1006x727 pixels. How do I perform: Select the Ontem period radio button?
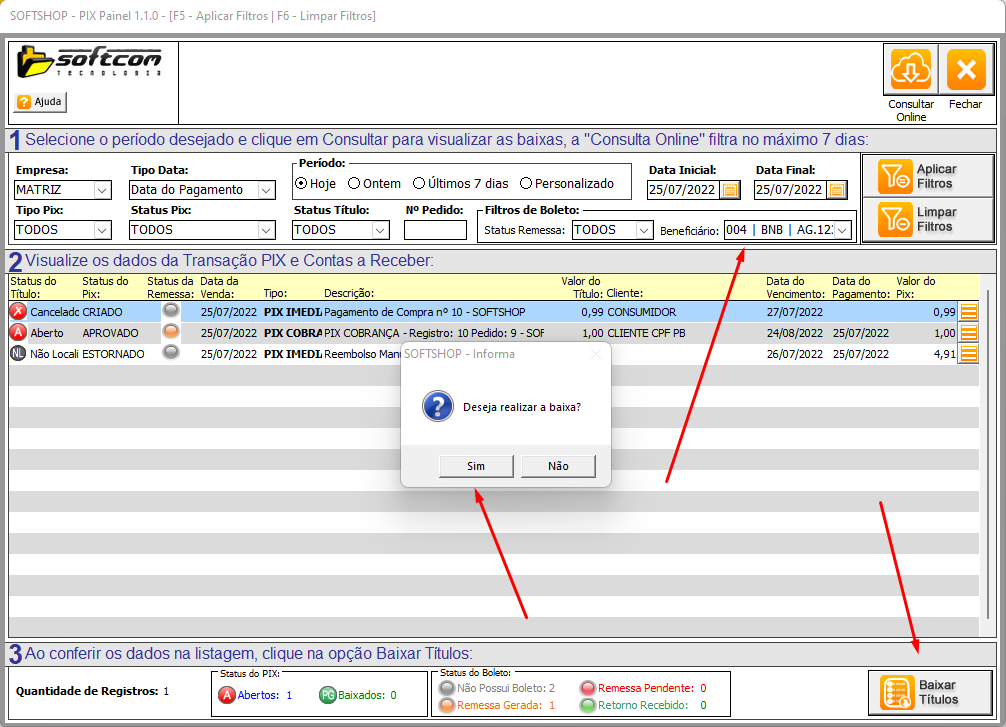pos(354,184)
